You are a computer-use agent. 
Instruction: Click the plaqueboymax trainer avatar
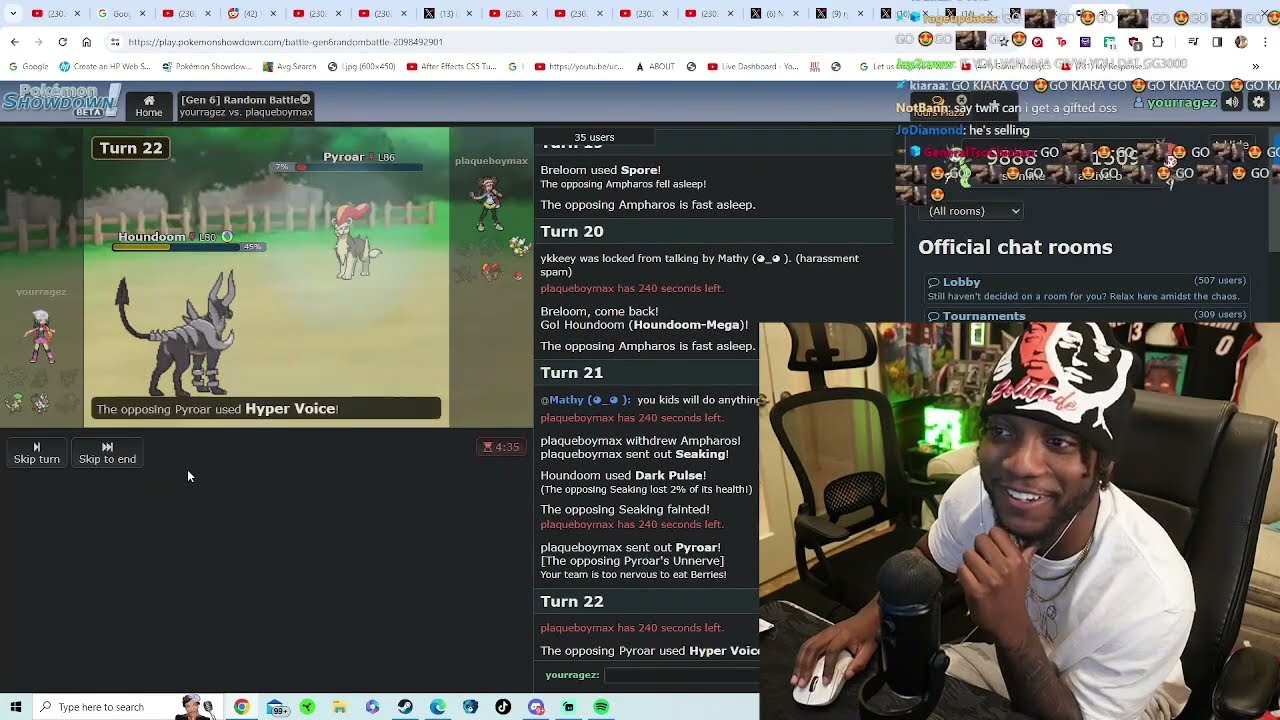(x=489, y=204)
